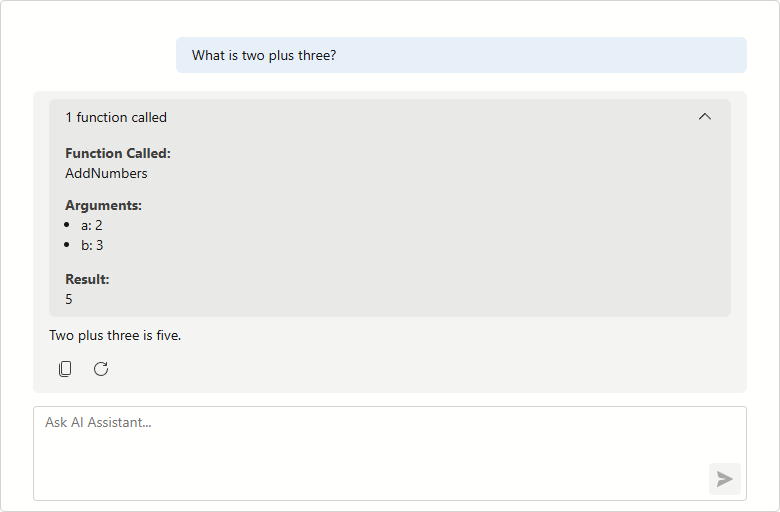780x512 pixels.
Task: Click the "Function Called:" label
Action: pos(118,153)
